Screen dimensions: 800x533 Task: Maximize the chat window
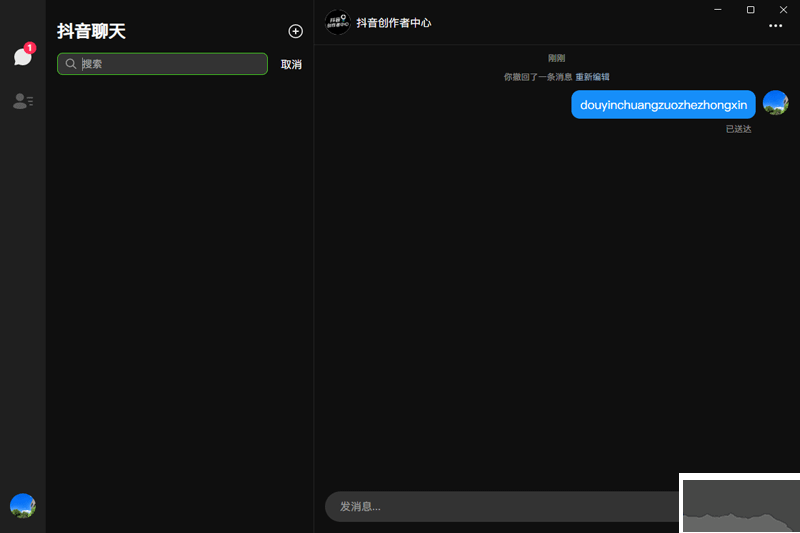751,9
